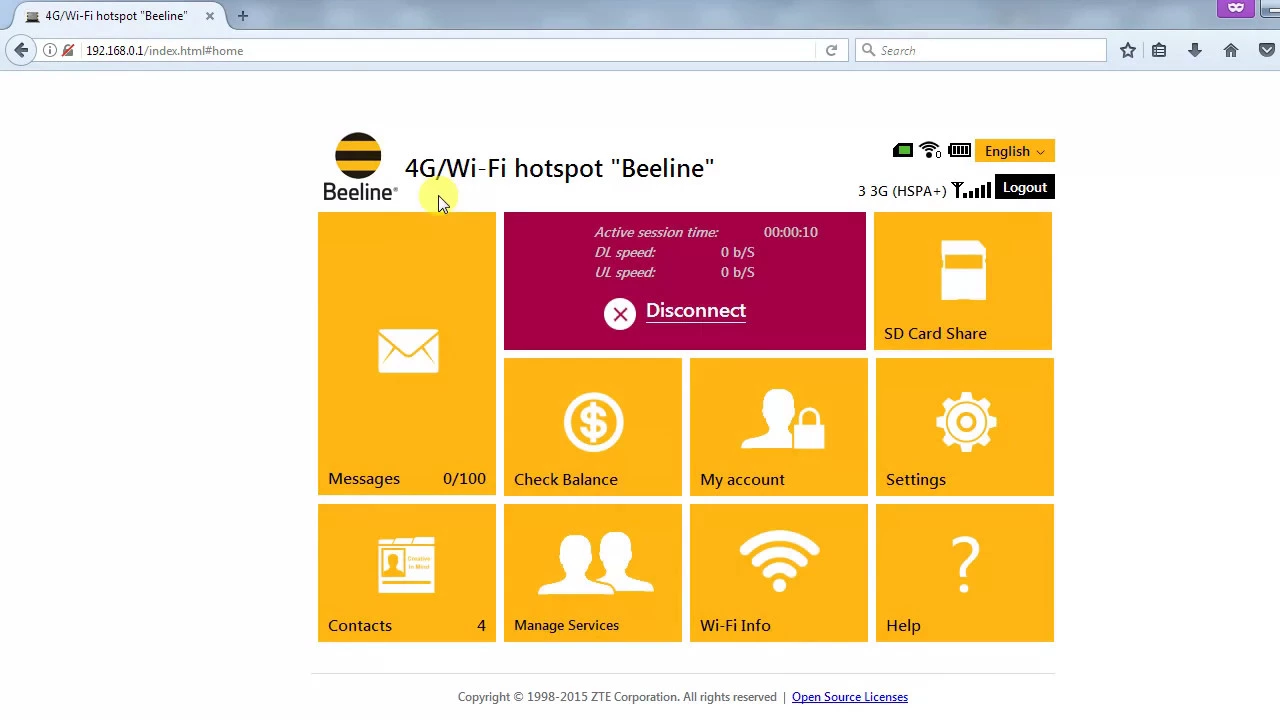The image size is (1280, 720).
Task: Open the Messages envelope tile
Action: pos(407,353)
